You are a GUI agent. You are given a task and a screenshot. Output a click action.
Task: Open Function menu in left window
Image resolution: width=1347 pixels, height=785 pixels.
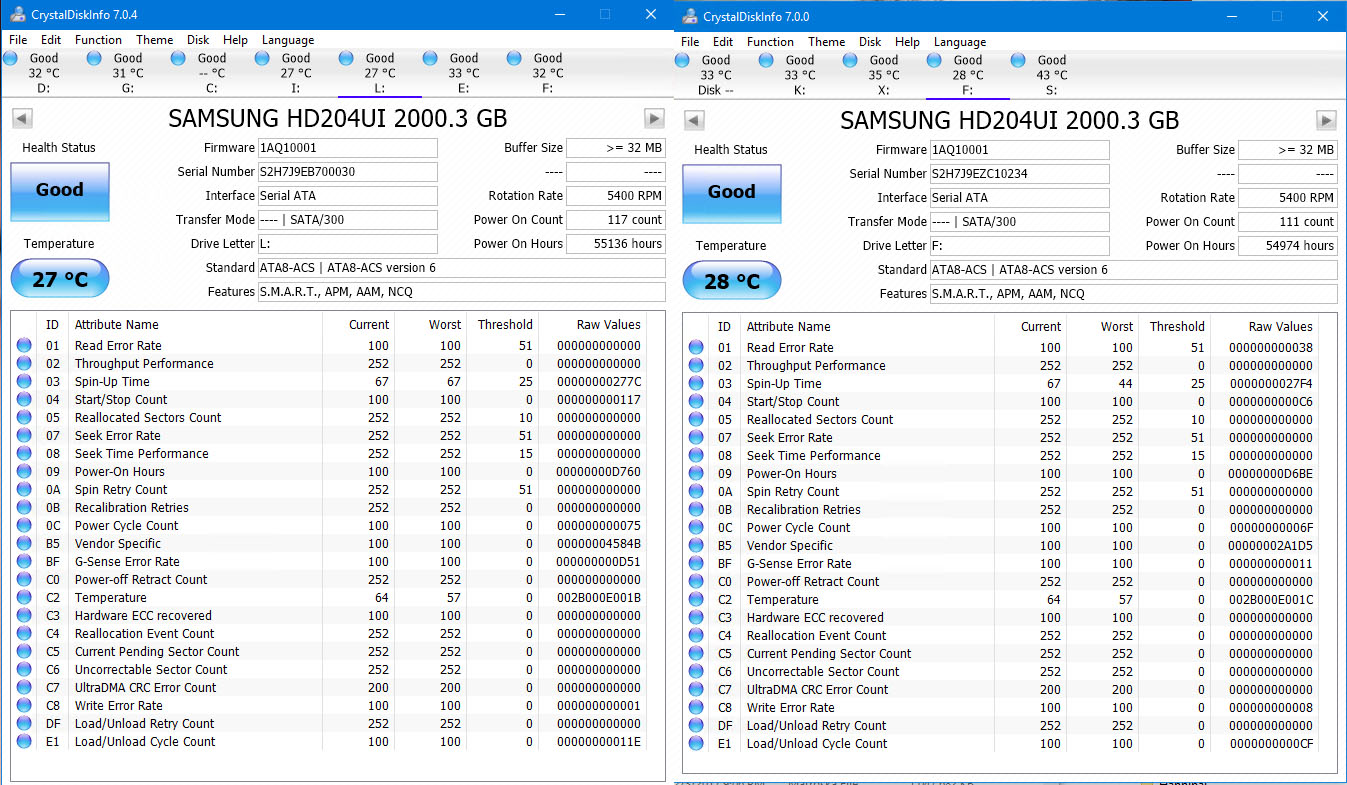(98, 40)
